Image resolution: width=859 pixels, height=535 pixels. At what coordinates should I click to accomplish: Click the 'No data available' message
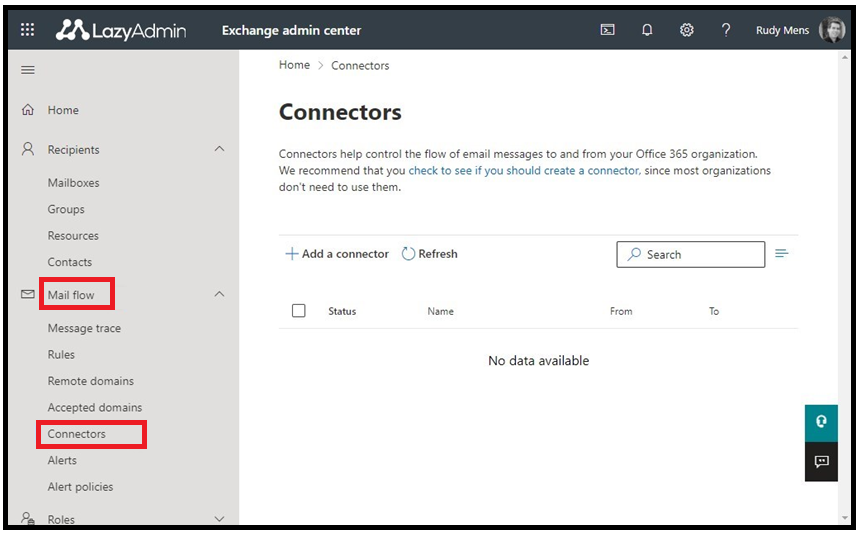pos(539,360)
